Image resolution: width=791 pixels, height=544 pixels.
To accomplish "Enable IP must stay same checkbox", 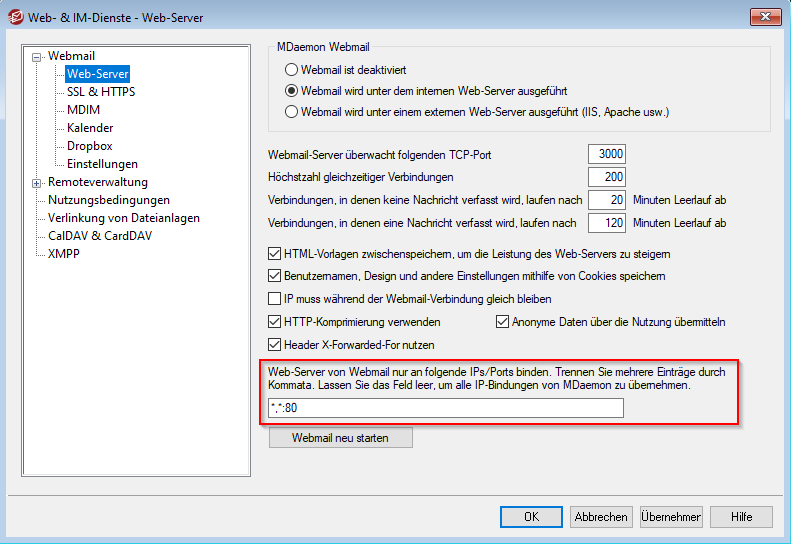I will point(275,299).
